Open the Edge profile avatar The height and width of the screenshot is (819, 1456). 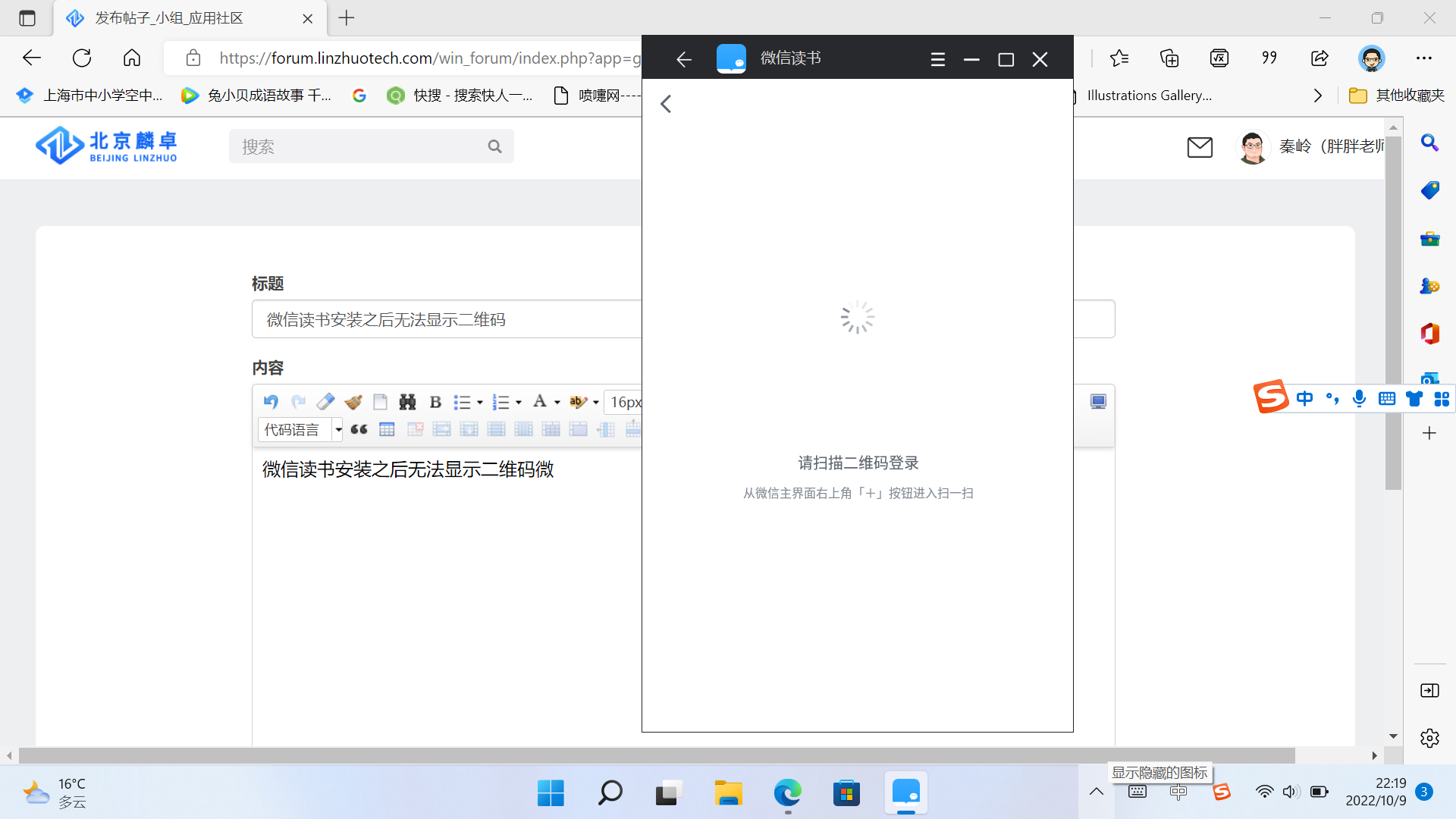click(x=1371, y=58)
